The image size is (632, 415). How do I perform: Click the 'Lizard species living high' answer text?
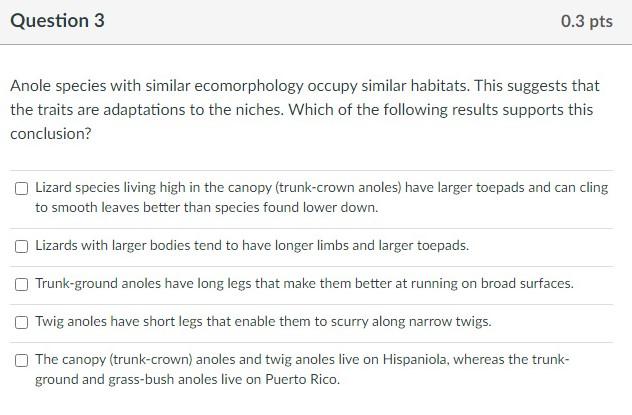[x=322, y=197]
